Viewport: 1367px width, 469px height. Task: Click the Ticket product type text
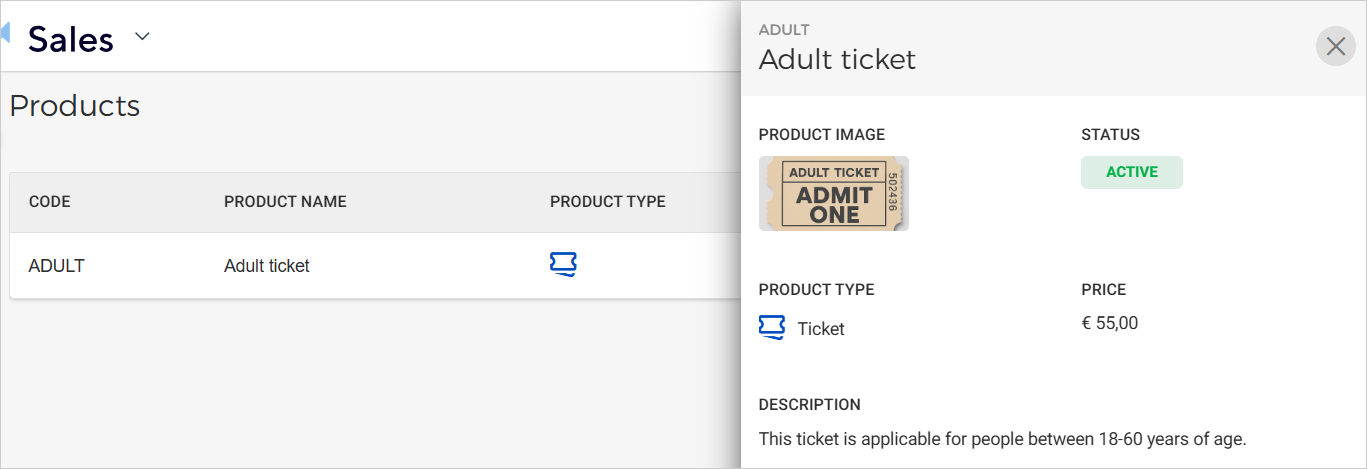coord(821,329)
